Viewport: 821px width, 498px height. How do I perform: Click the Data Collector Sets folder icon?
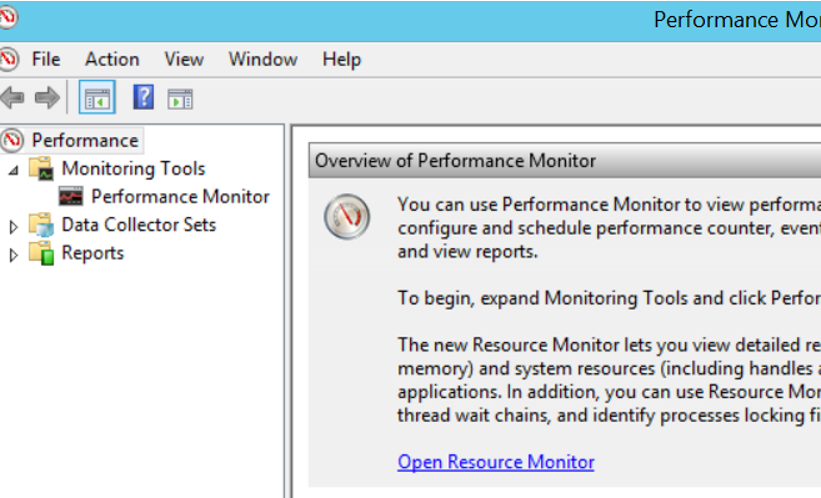[41, 225]
